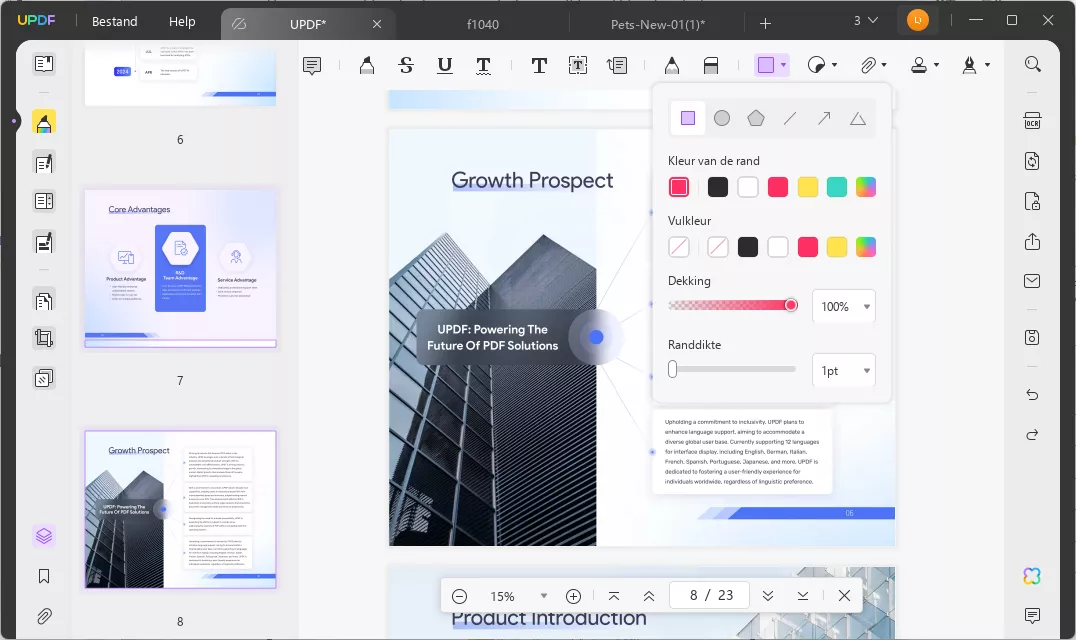
Task: Click the sticky note comment icon
Action: pyautogui.click(x=312, y=66)
